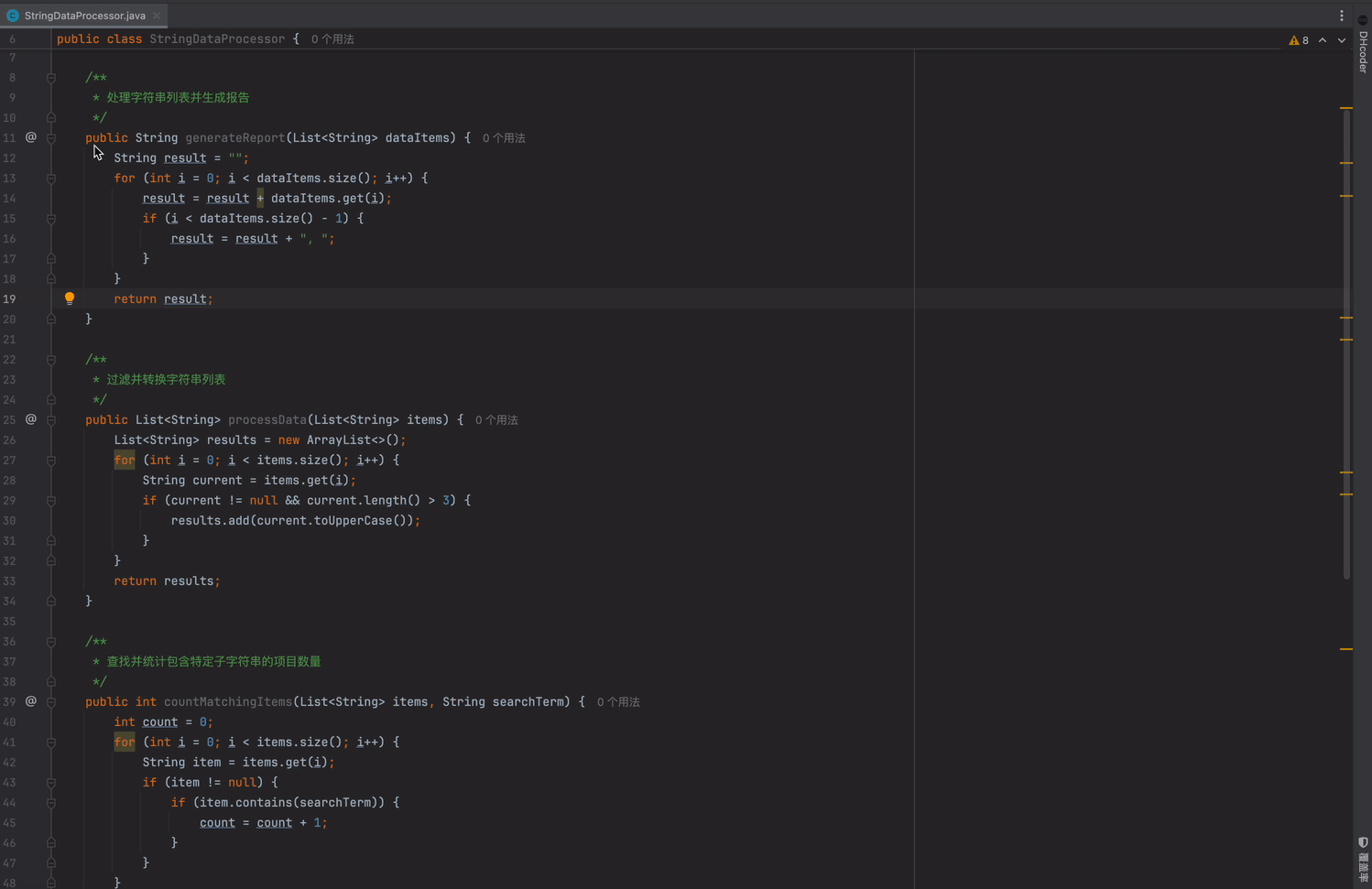Collapse the generateReport method fold toggle on line 11
The height and width of the screenshot is (889, 1372).
(x=51, y=138)
